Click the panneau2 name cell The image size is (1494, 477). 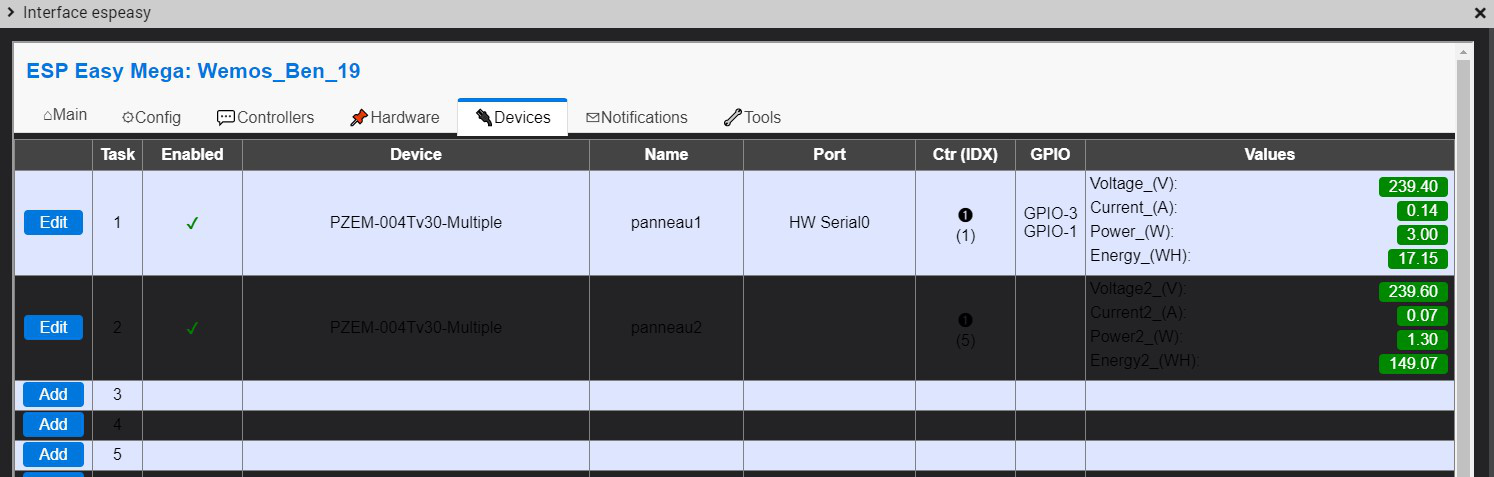click(x=666, y=328)
